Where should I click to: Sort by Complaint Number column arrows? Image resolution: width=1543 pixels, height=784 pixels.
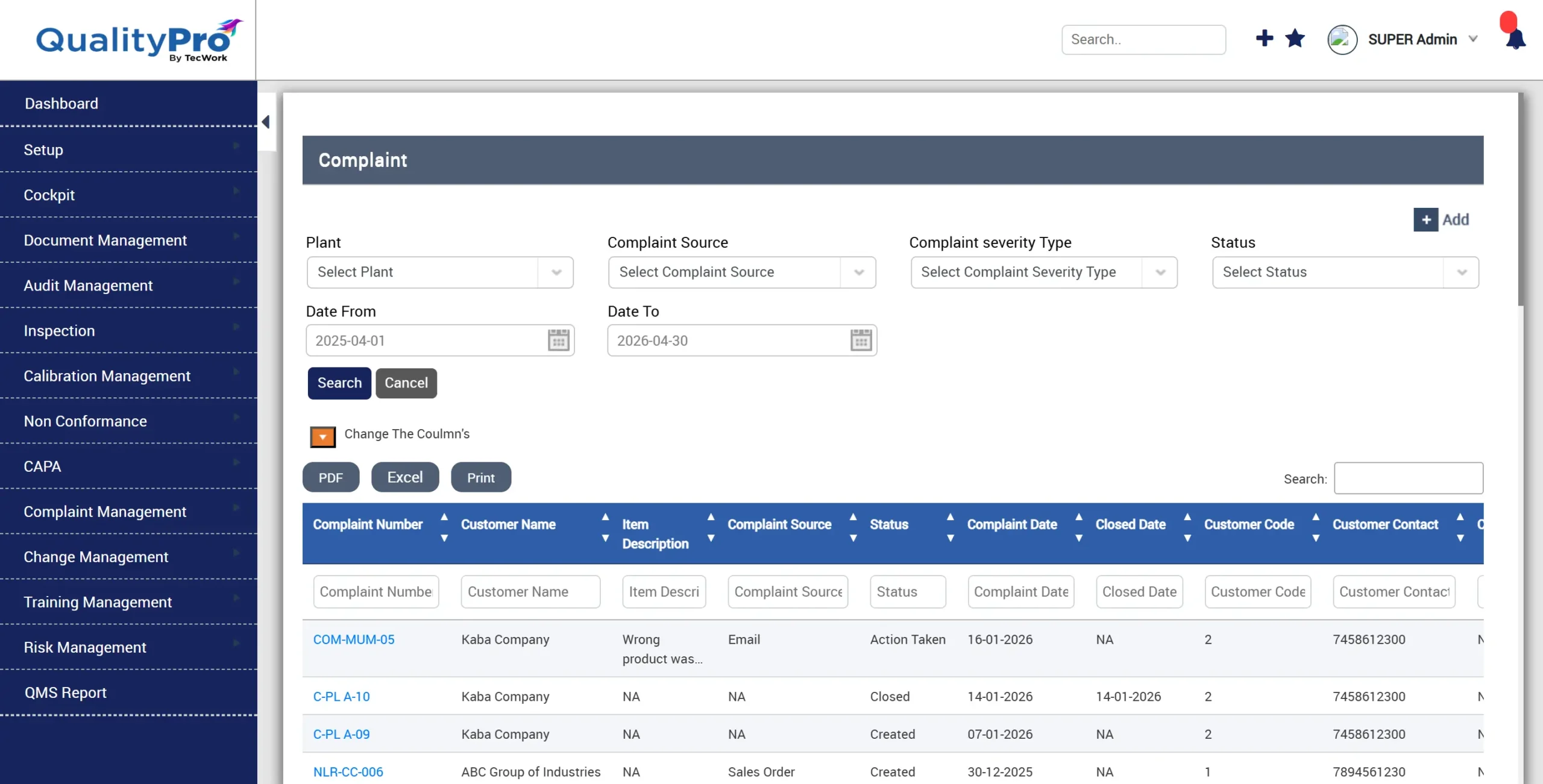point(444,527)
